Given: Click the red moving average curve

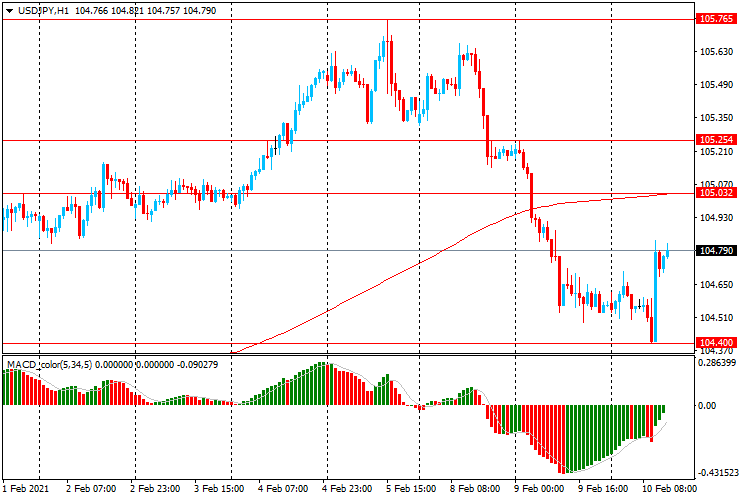Looking at the screenshot, I should (x=378, y=282).
